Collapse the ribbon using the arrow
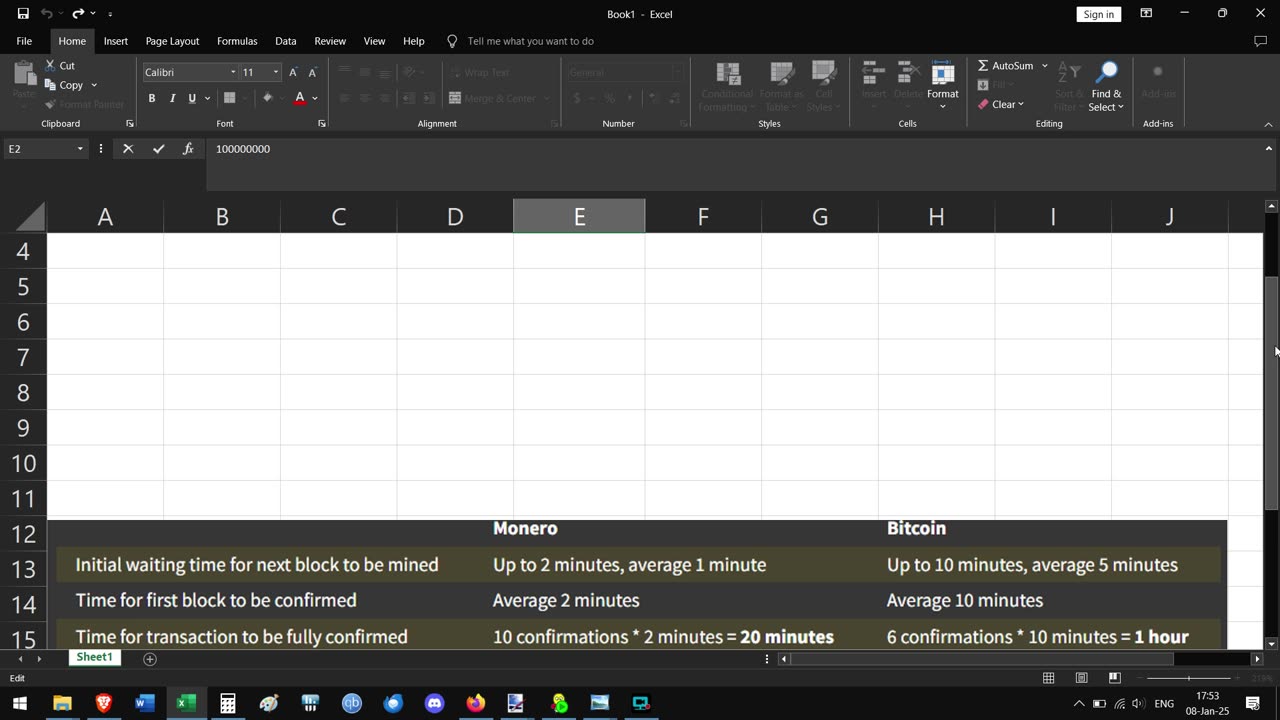The height and width of the screenshot is (720, 1280). (1269, 124)
